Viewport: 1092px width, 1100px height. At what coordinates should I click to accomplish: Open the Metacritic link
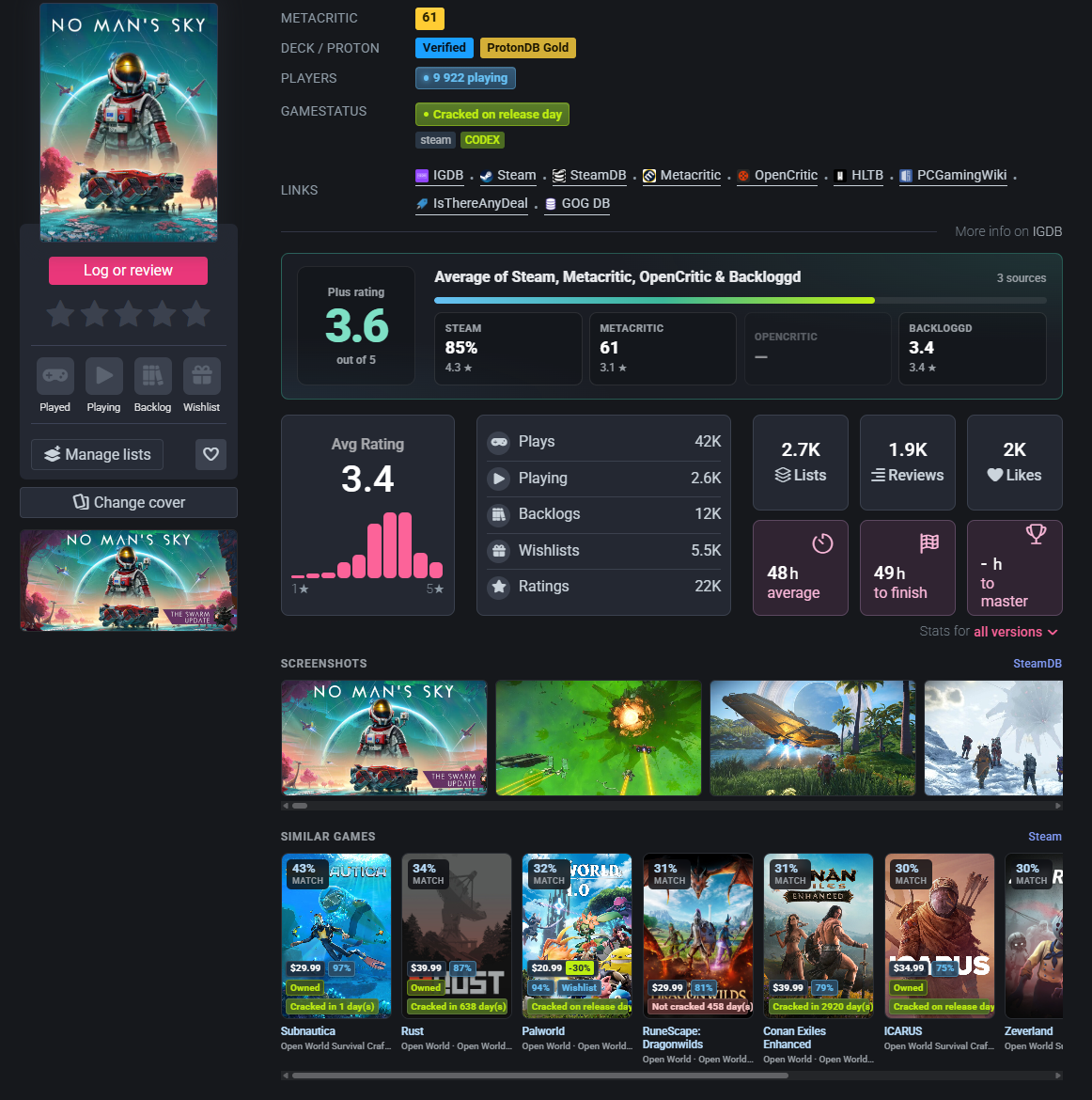(681, 176)
